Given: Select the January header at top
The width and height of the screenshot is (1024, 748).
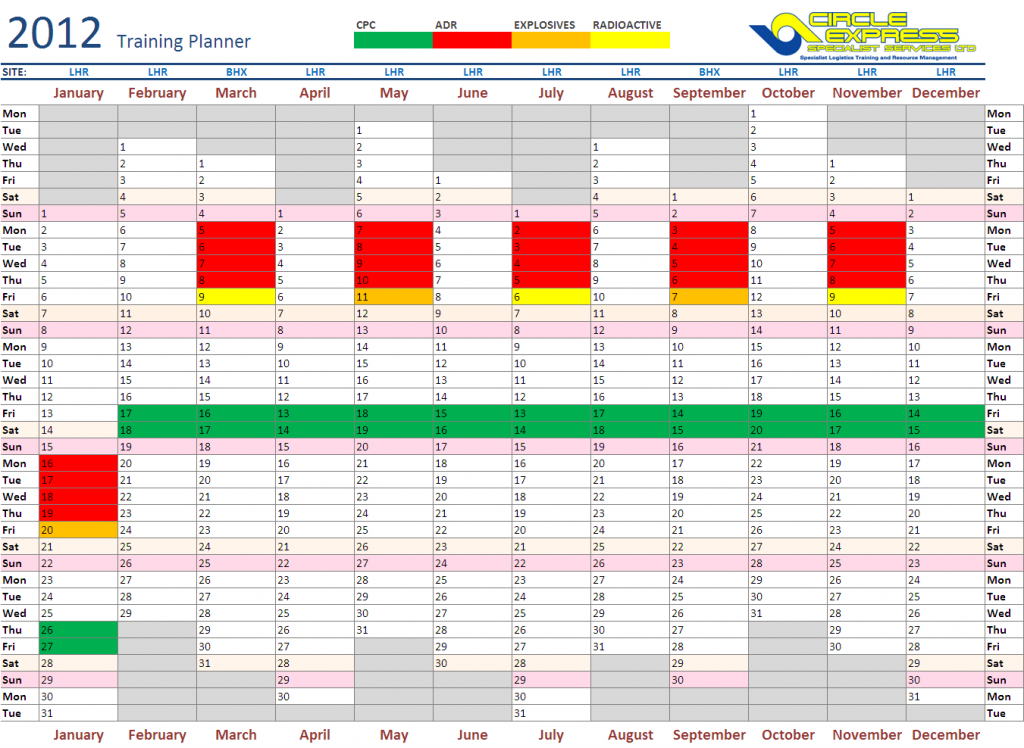Looking at the screenshot, I should point(78,93).
